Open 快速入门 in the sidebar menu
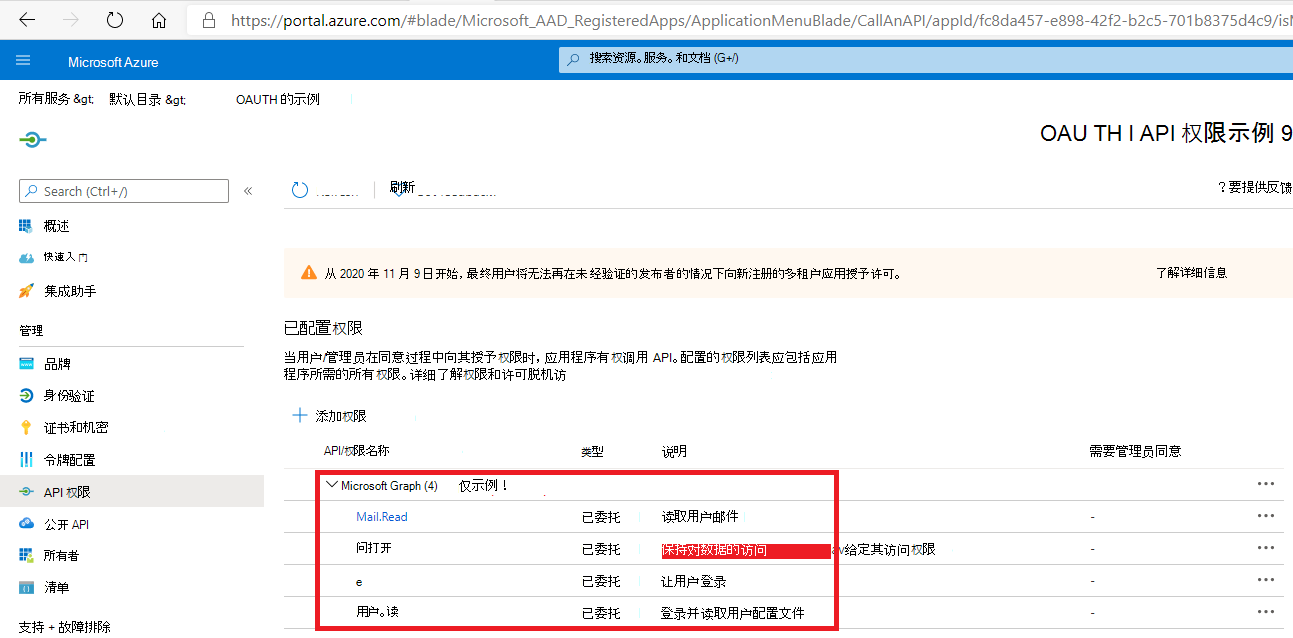The image size is (1293, 638). click(x=66, y=258)
